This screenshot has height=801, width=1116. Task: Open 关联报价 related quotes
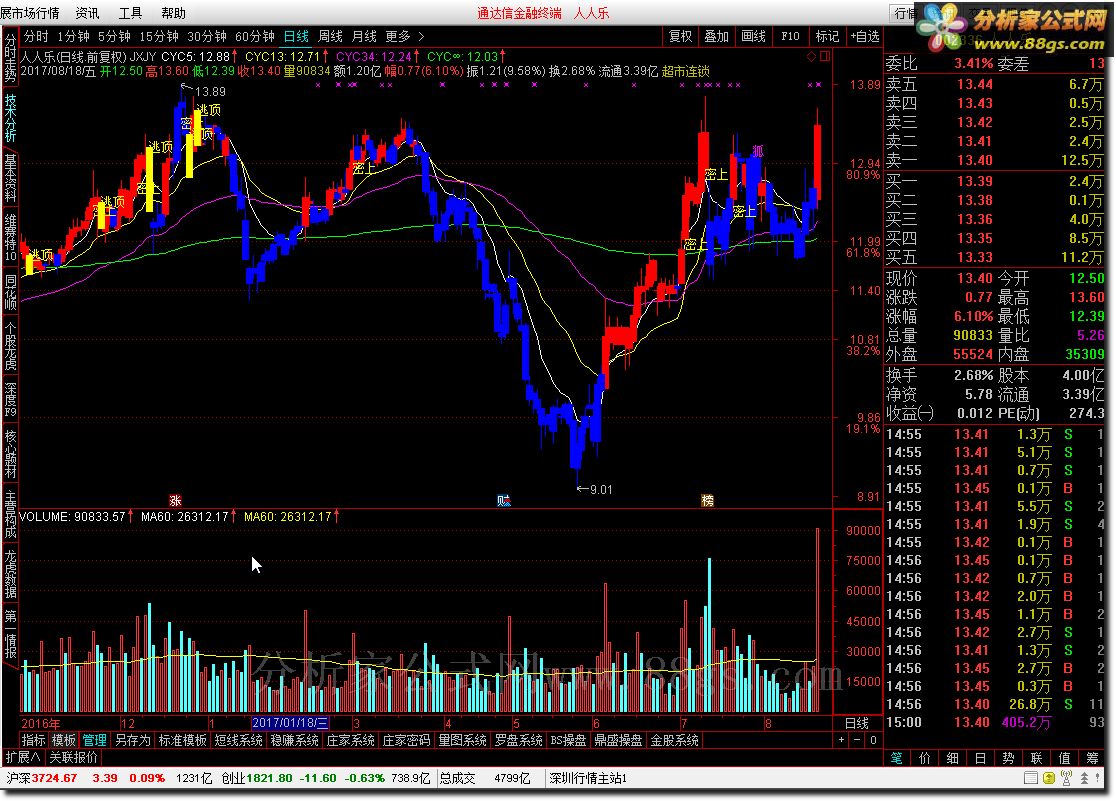click(x=73, y=757)
